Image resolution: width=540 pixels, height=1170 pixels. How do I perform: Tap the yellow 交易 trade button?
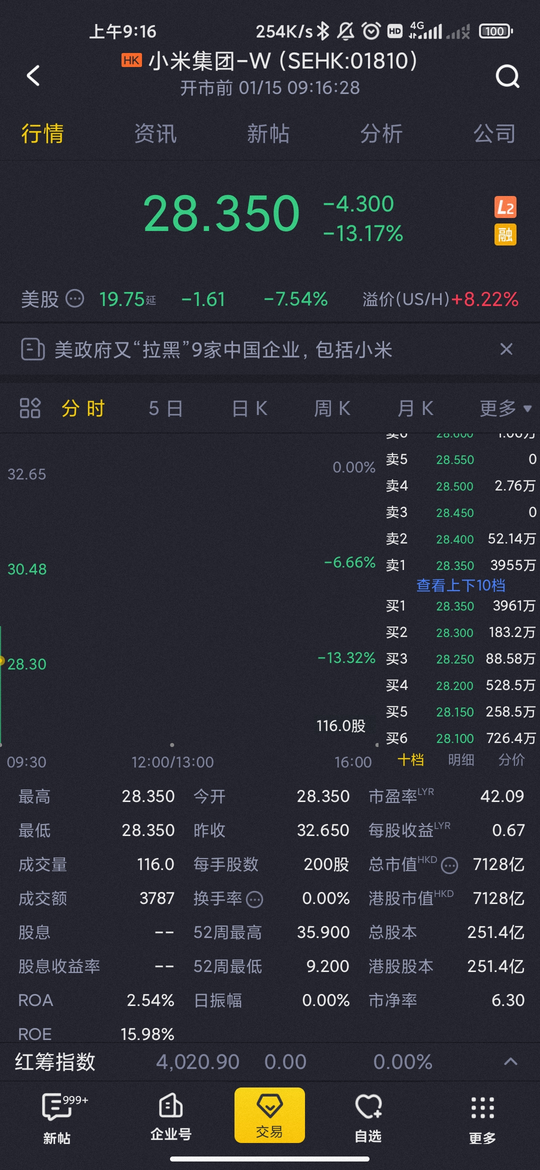[269, 1115]
